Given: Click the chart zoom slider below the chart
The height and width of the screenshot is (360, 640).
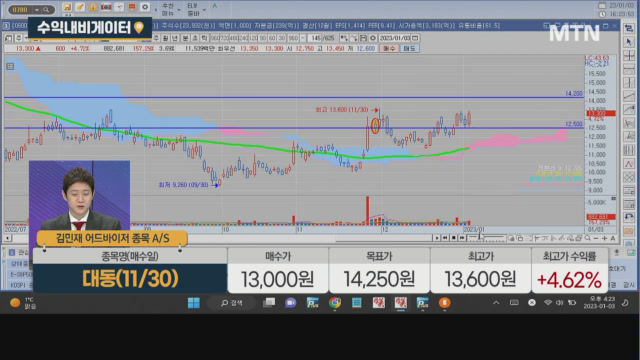Looking at the screenshot, I should [x=487, y=238].
